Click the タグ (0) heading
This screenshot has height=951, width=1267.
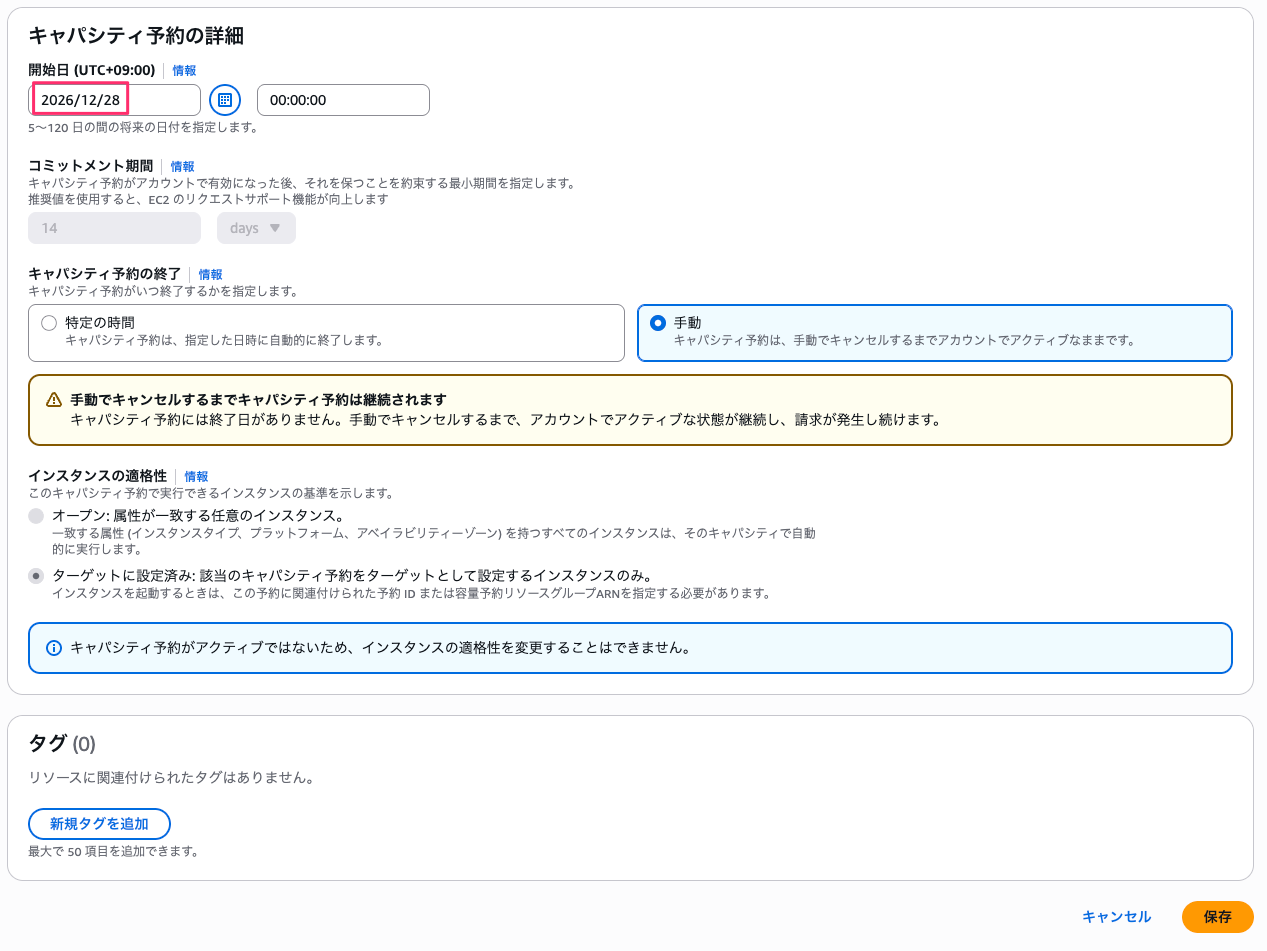[62, 744]
